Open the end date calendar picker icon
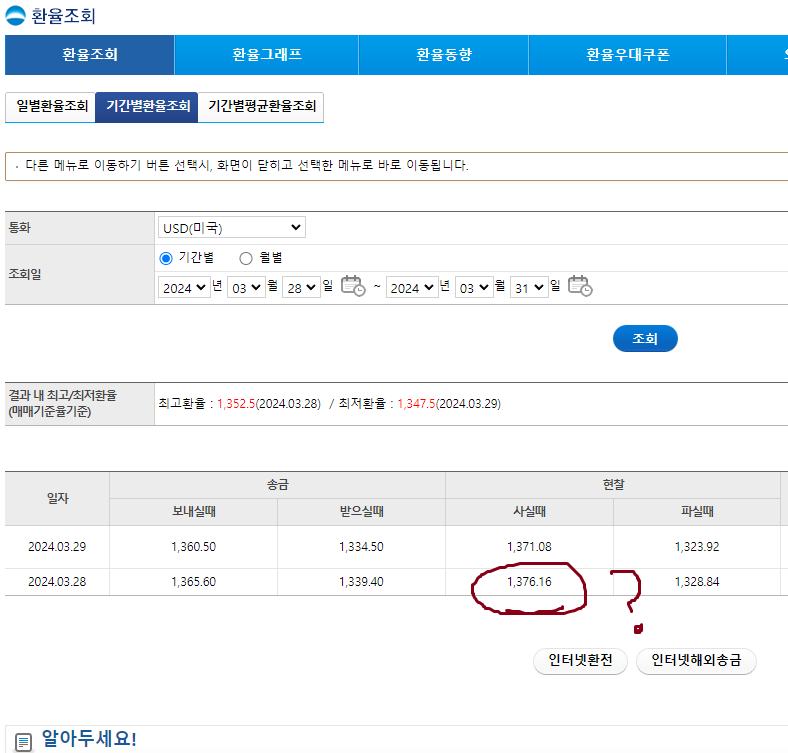 coord(580,286)
